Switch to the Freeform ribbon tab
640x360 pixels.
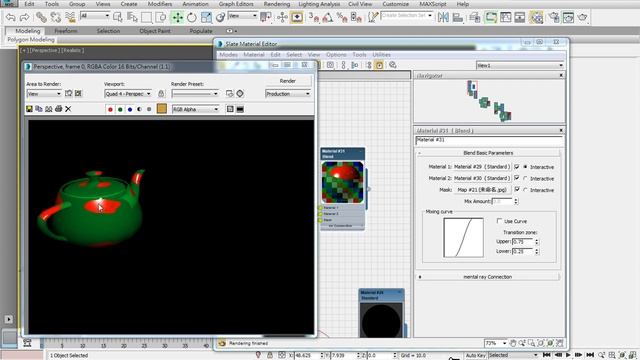[x=66, y=31]
